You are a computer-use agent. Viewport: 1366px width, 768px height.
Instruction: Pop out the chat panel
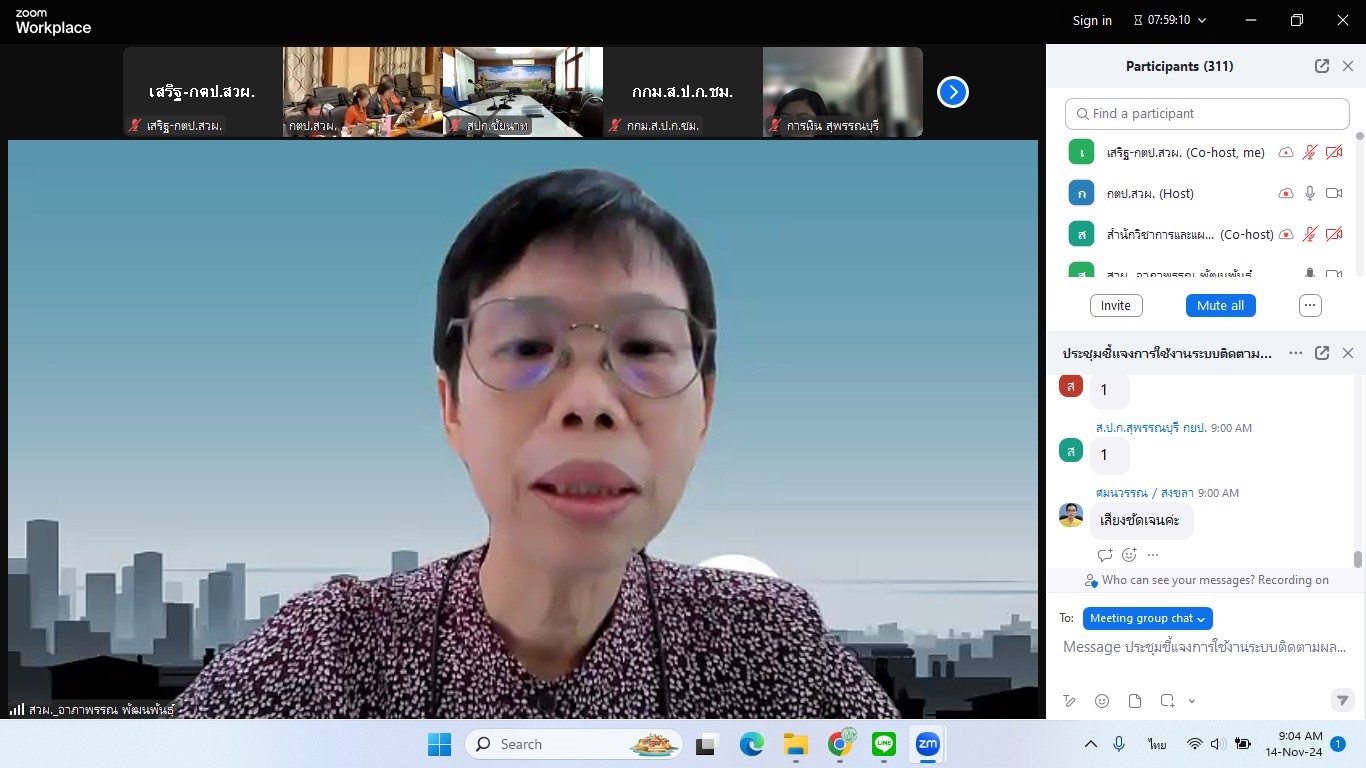(x=1322, y=353)
